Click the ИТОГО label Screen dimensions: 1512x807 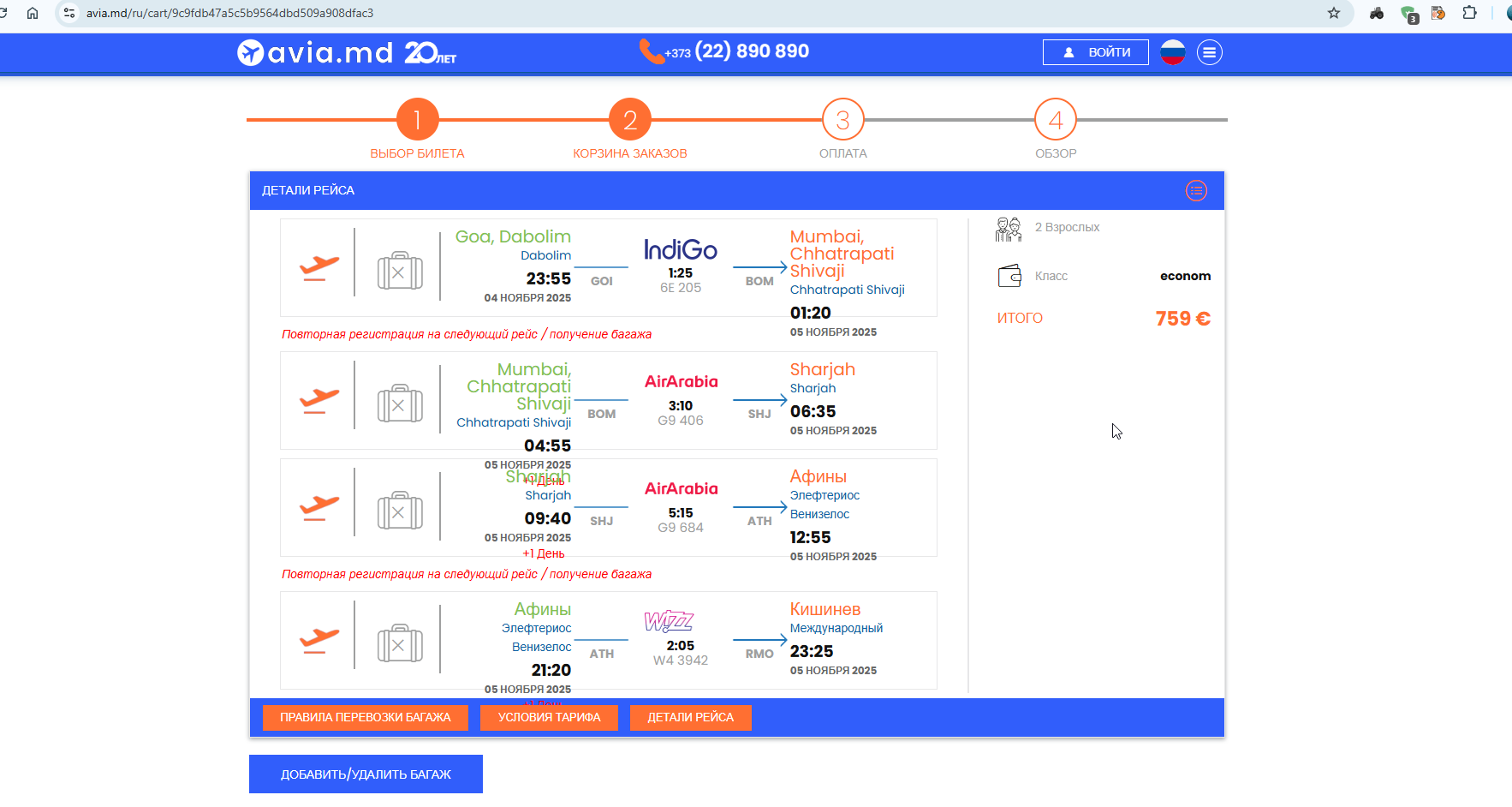1020,318
